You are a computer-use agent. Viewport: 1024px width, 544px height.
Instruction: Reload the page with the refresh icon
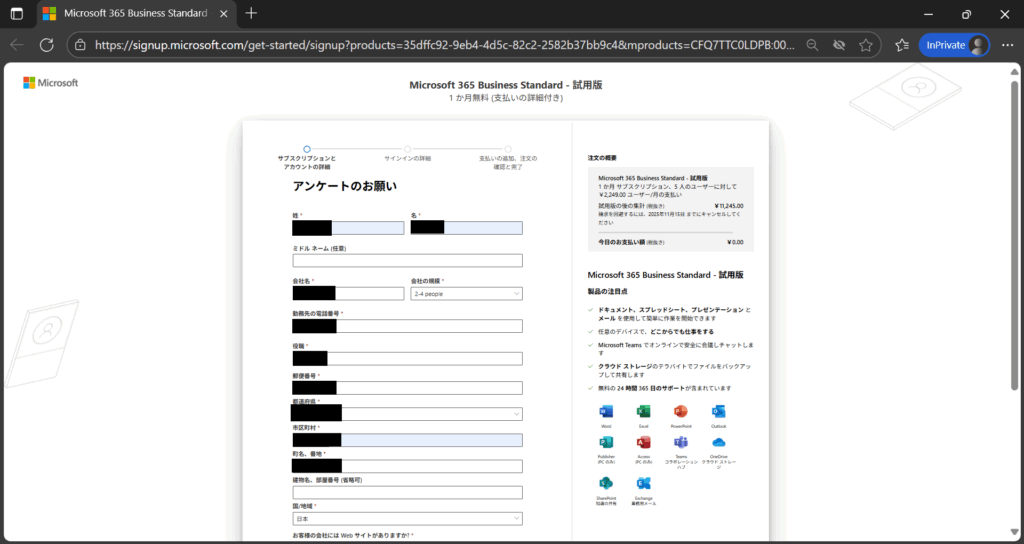pyautogui.click(x=46, y=45)
